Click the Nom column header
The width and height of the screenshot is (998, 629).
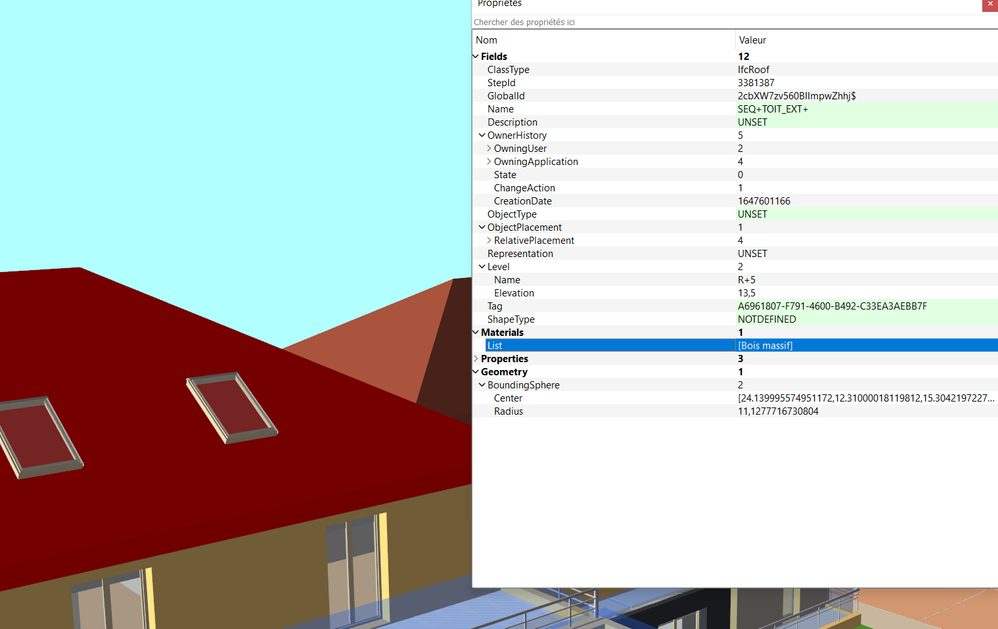tap(603, 40)
